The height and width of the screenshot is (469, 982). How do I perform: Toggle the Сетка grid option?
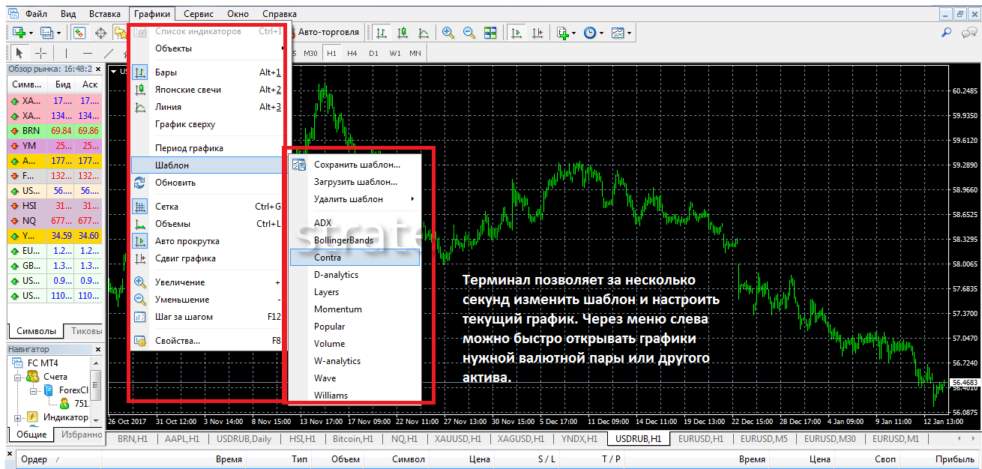(x=167, y=207)
